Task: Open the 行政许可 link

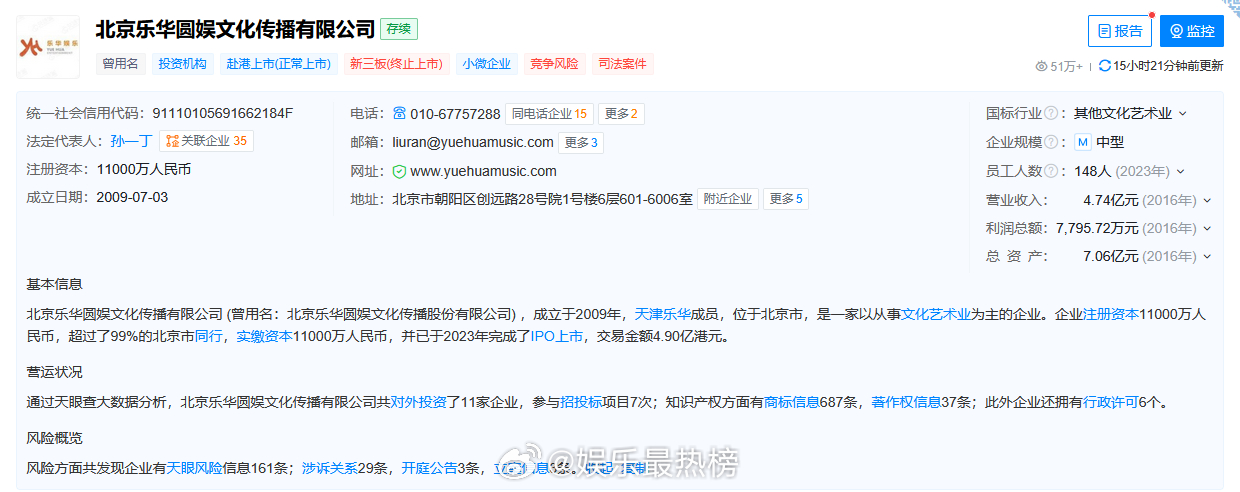Action: point(1110,403)
